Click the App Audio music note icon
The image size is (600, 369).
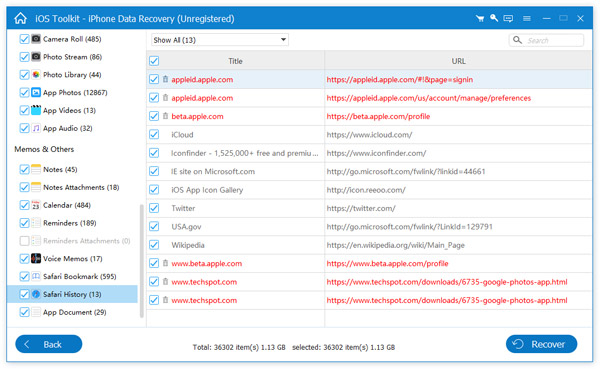(x=36, y=128)
